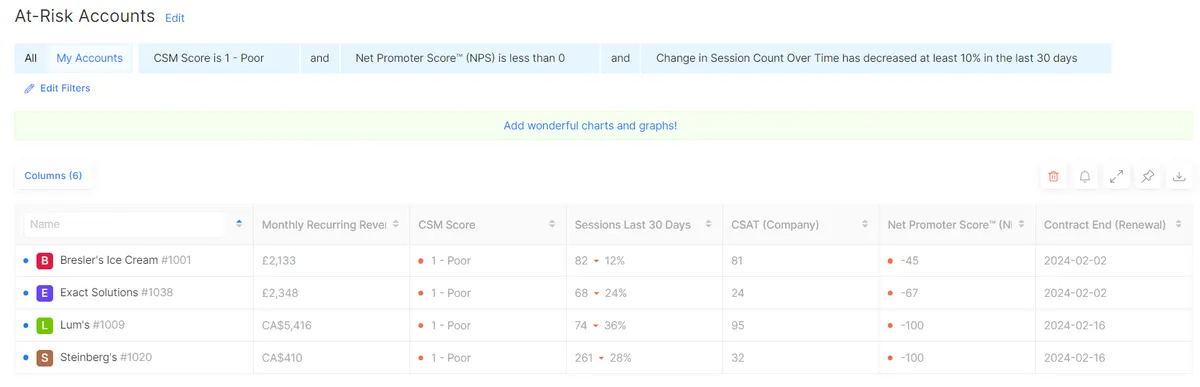Screen dimensions: 1200x387
Task: Click sessions value 261 ▾ 28%
Action: tap(603, 357)
